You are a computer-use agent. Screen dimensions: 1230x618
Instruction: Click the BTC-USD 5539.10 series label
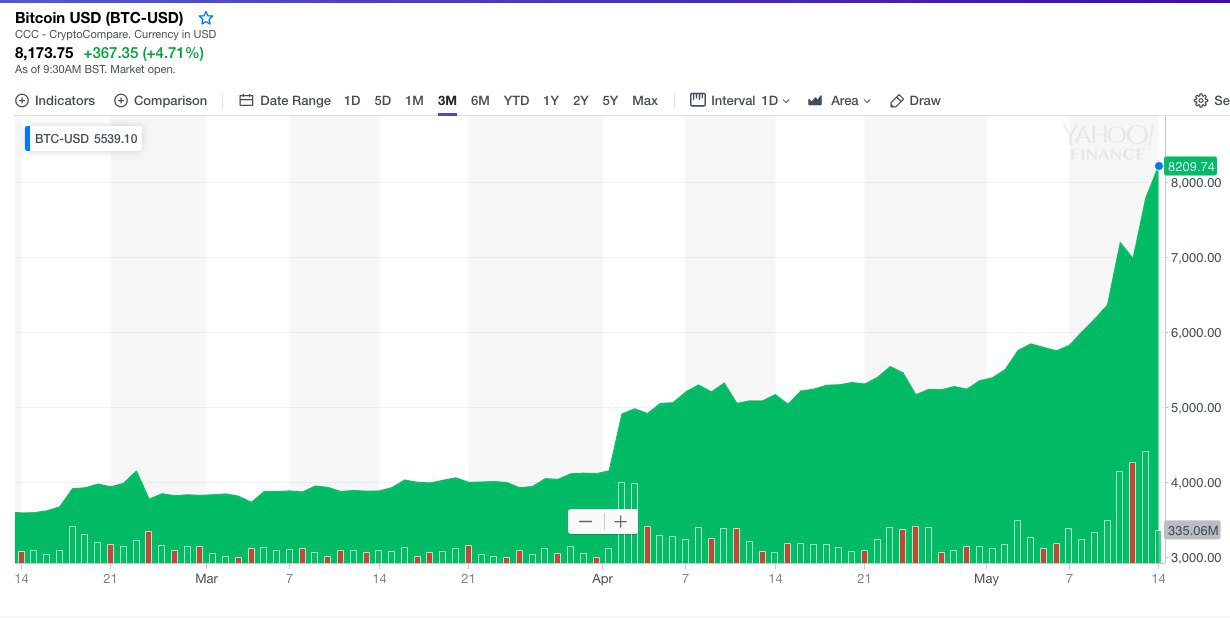(84, 139)
